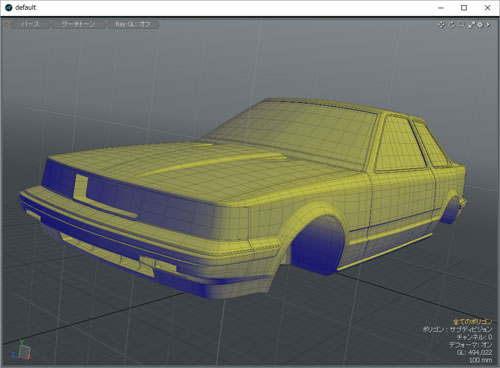Screen dimensions: 500x368
Task: Click the 100 mm grid size text
Action: [x=480, y=360]
